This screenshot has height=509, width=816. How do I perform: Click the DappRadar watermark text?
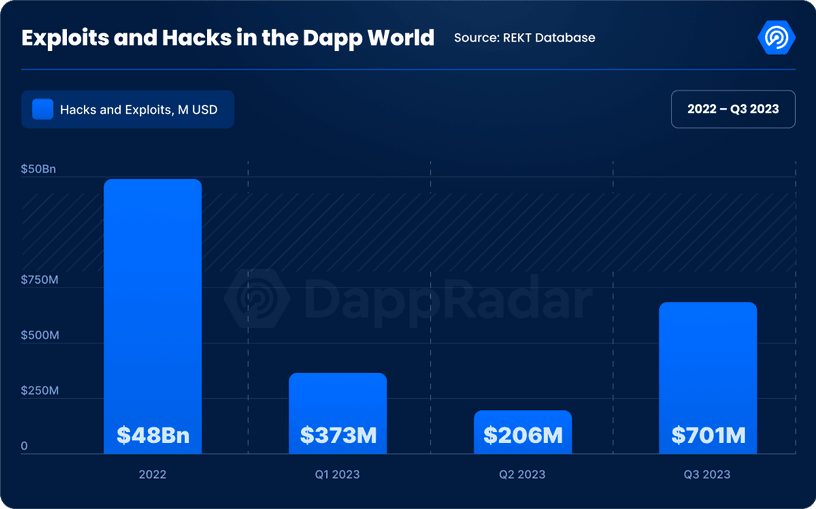click(448, 301)
